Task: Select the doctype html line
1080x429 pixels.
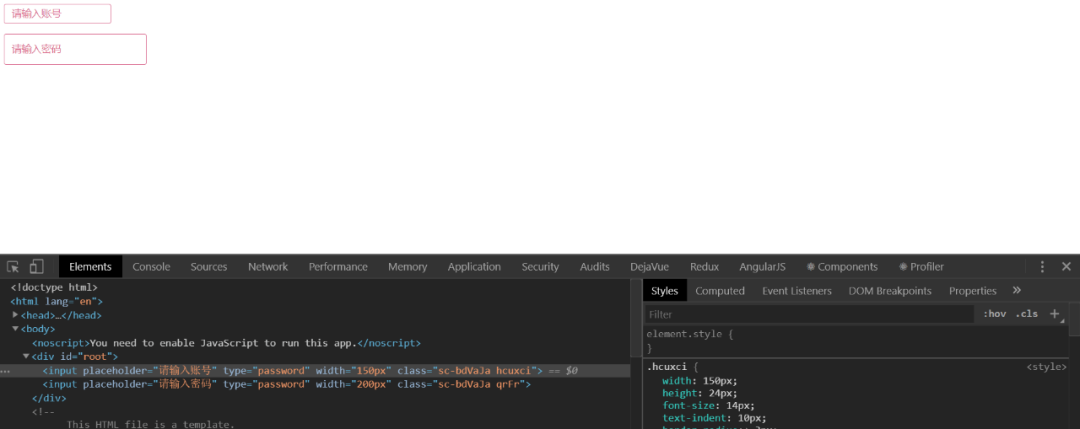Action: pyautogui.click(x=54, y=287)
